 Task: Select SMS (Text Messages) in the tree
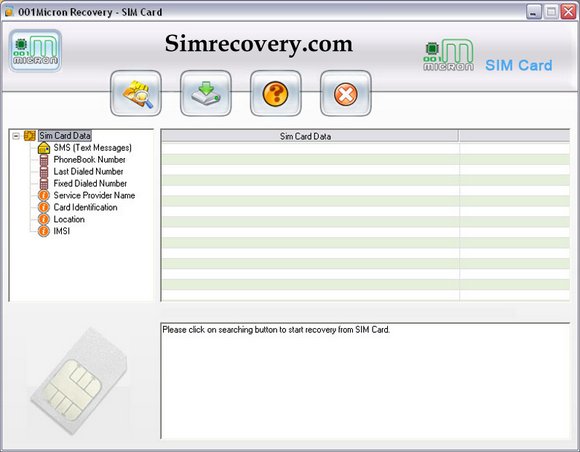click(x=92, y=148)
